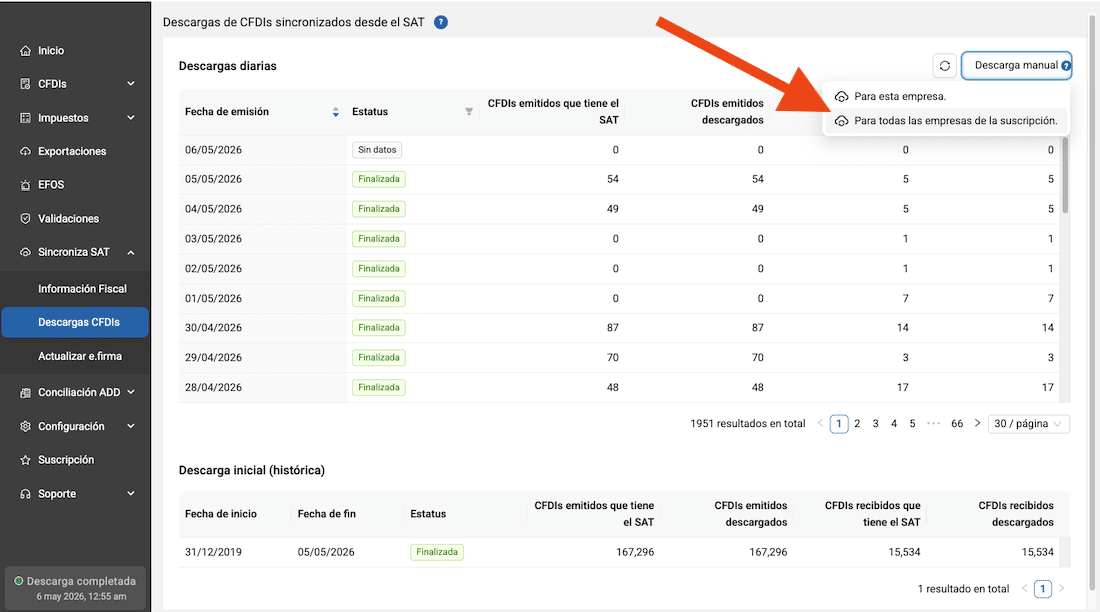Click the Conciliación ADD icon

25,392
